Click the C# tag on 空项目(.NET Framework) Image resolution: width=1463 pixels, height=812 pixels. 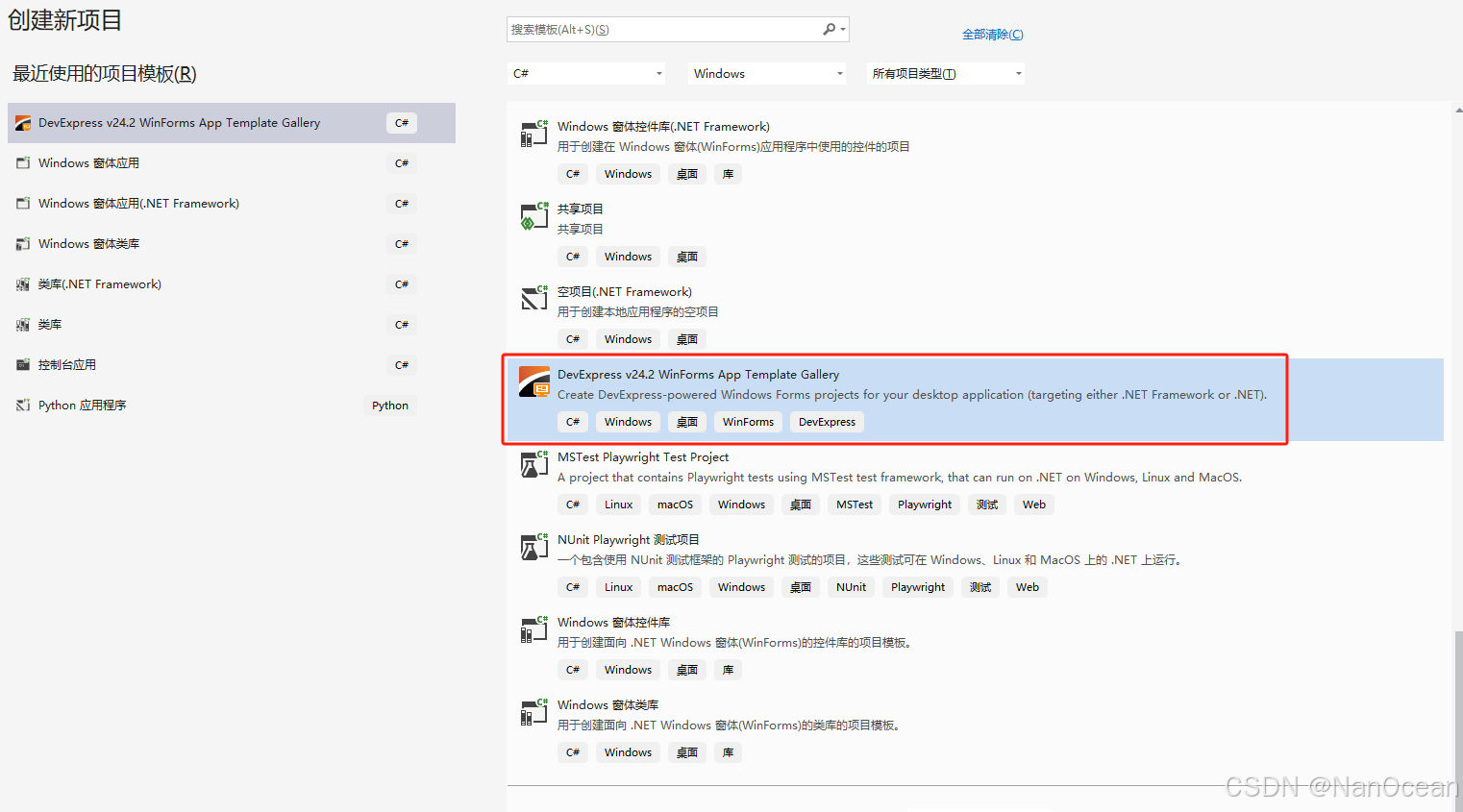573,339
